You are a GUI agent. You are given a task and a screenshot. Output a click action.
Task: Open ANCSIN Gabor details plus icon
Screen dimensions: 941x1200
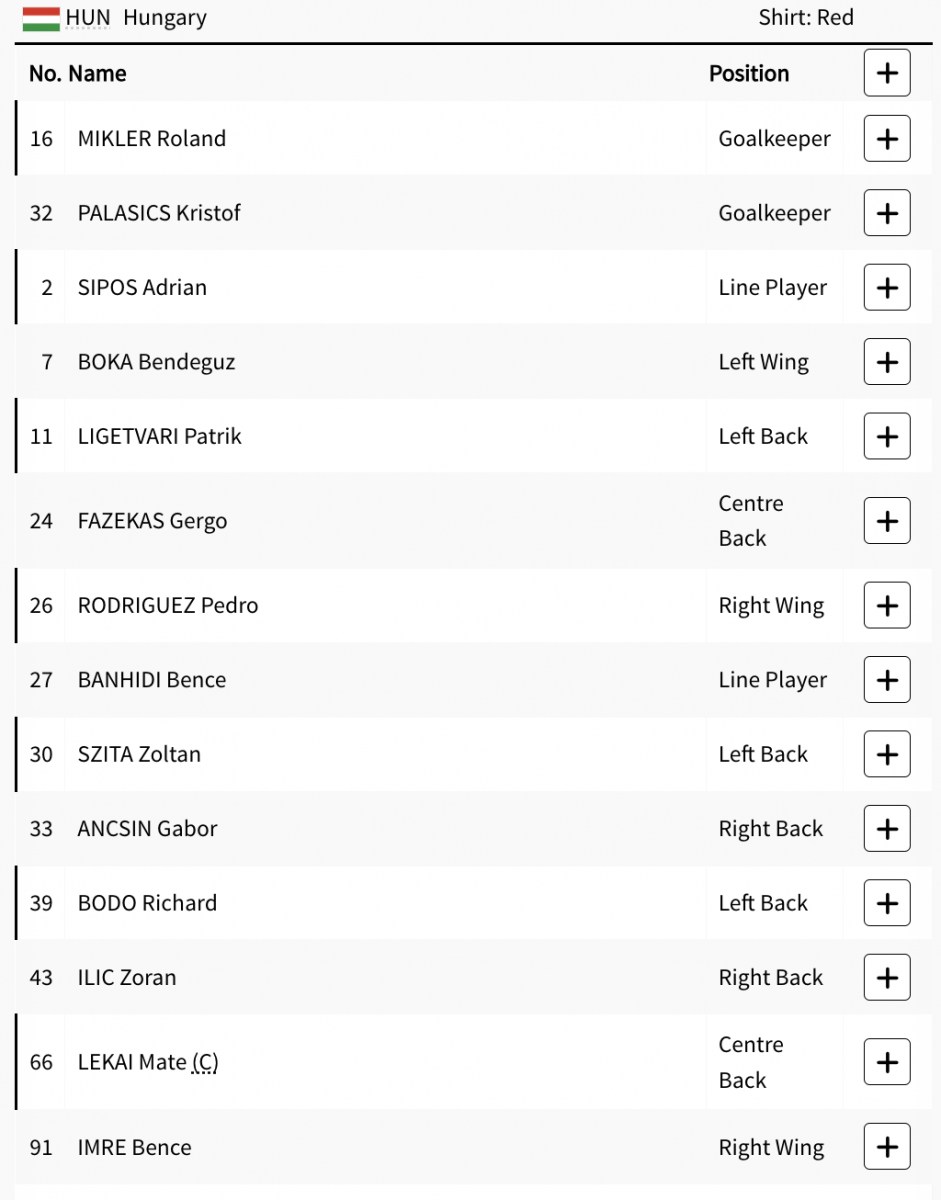point(887,829)
